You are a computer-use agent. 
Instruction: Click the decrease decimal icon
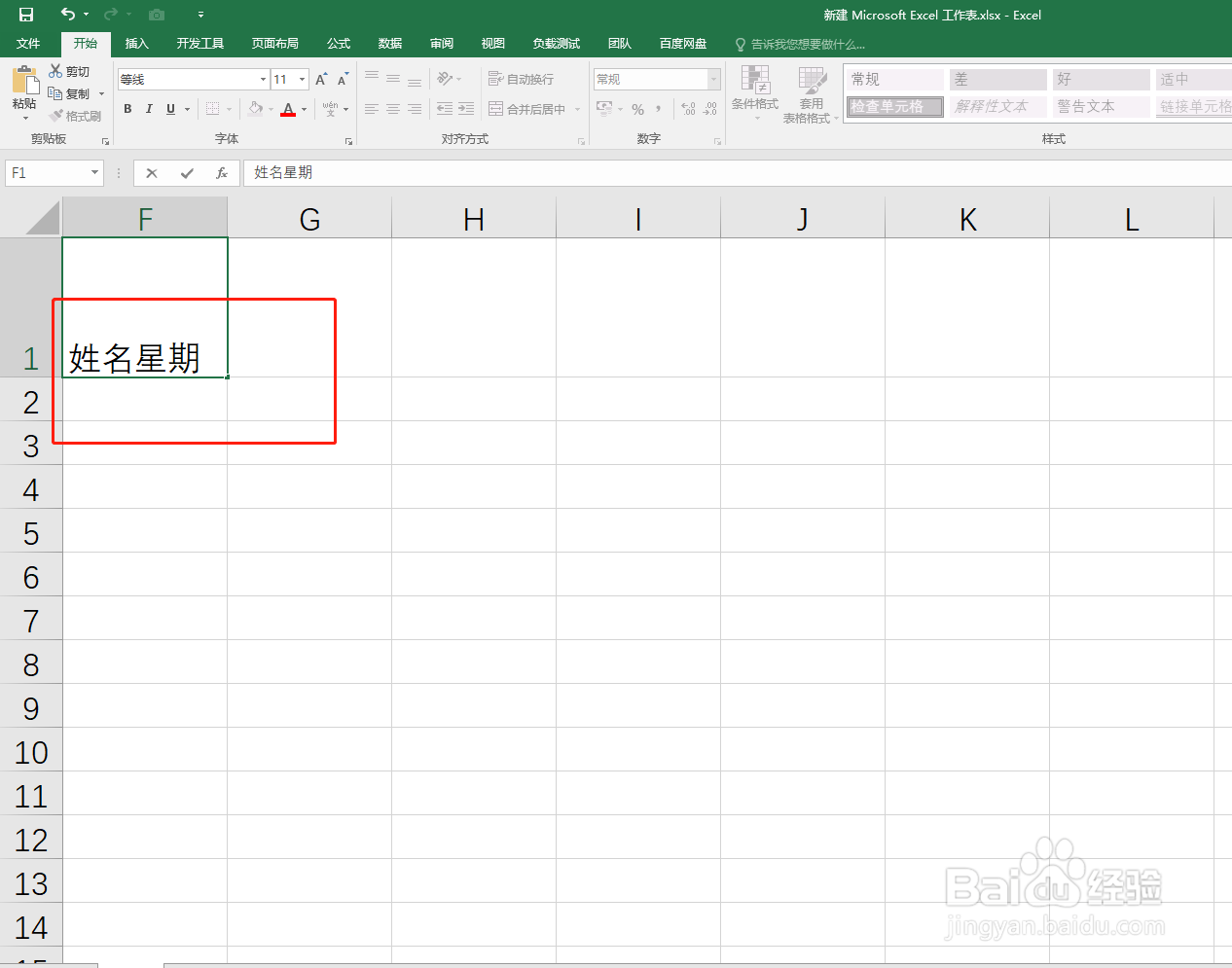click(710, 109)
